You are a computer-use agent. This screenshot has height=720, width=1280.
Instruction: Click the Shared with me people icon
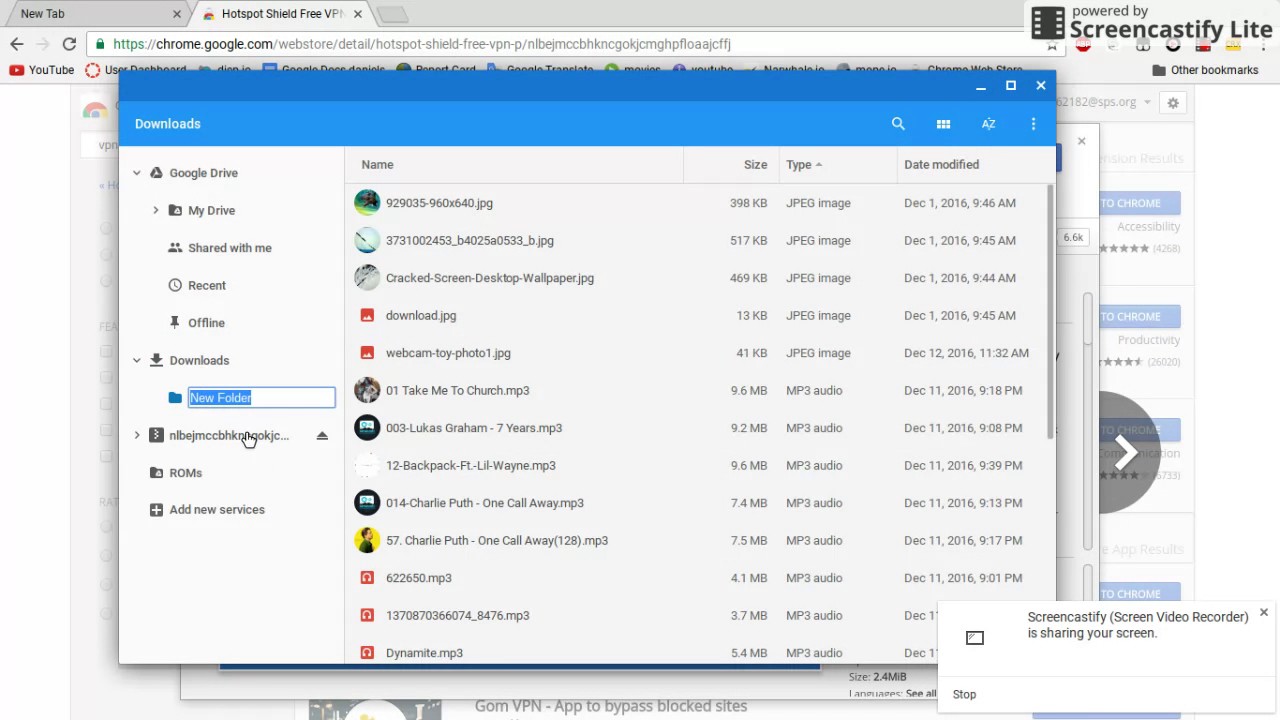point(175,248)
